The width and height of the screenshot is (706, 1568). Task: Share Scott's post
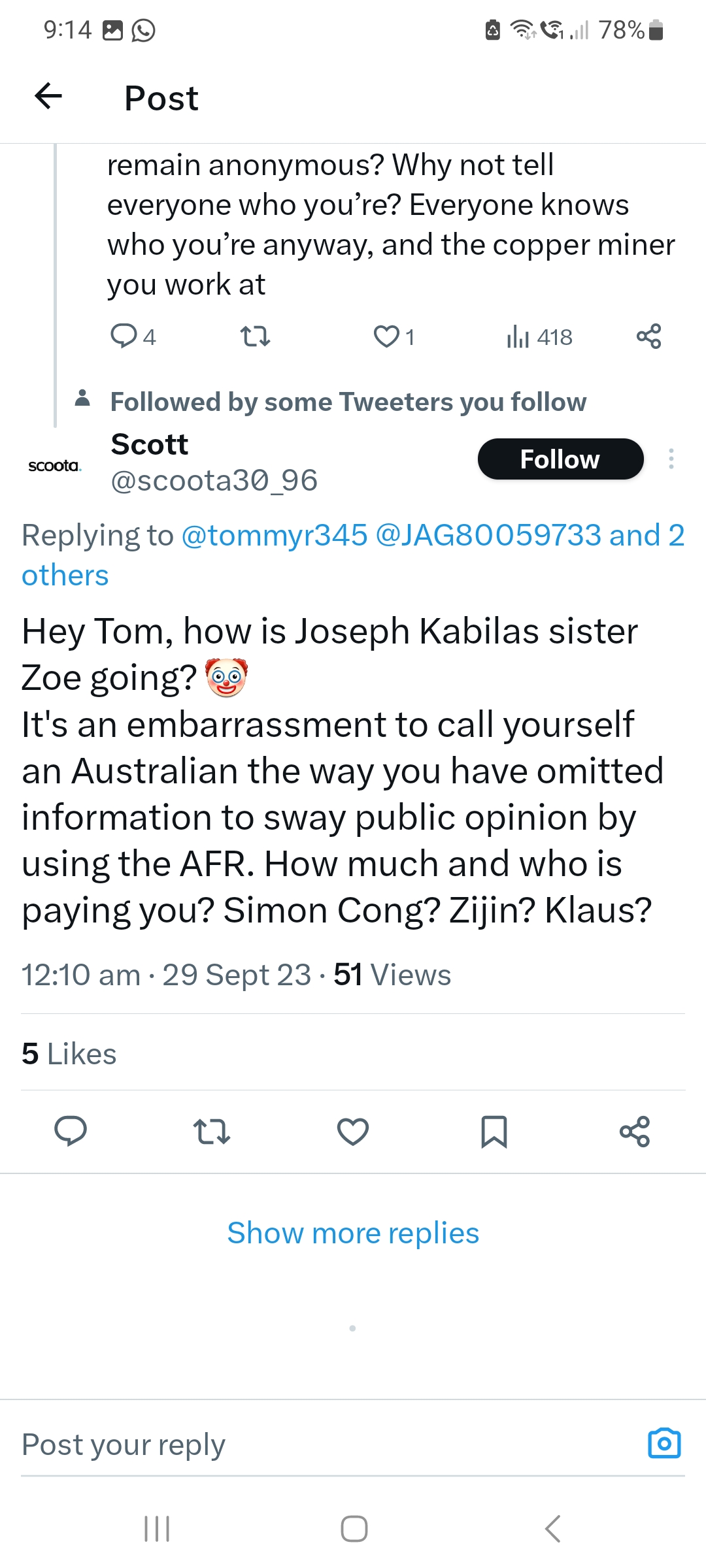(635, 1131)
